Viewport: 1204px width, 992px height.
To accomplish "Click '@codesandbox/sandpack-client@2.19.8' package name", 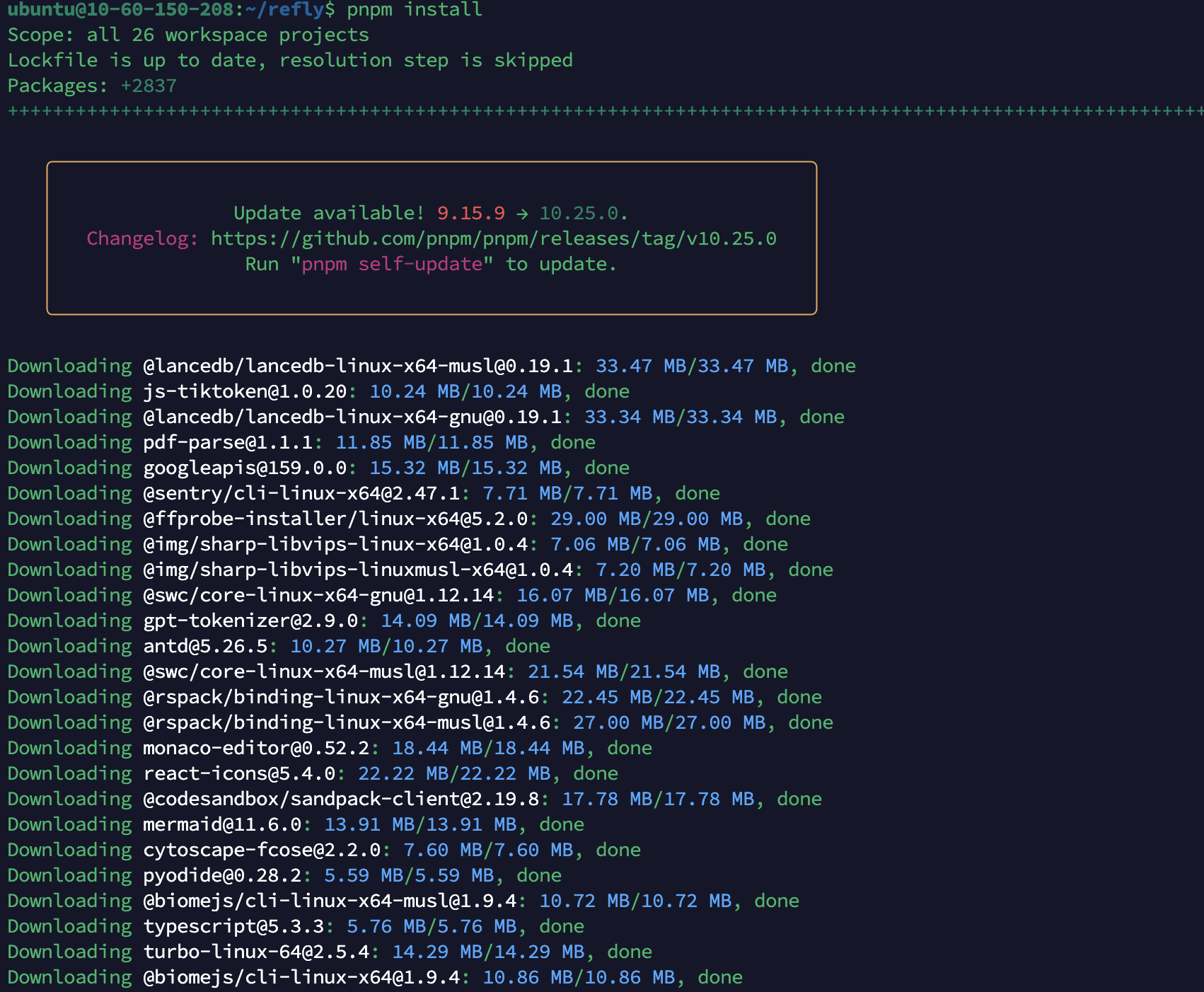I will (x=341, y=800).
